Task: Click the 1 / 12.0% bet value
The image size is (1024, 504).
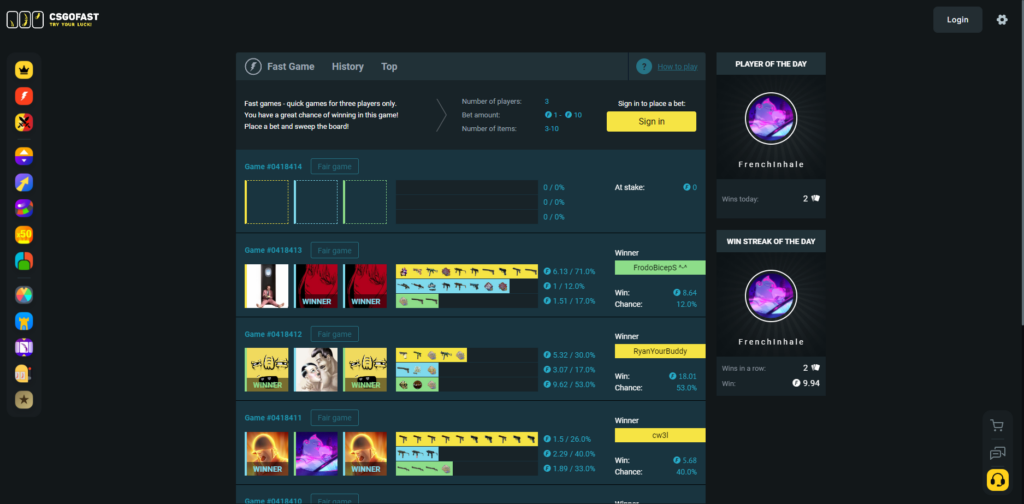Action: pos(564,286)
